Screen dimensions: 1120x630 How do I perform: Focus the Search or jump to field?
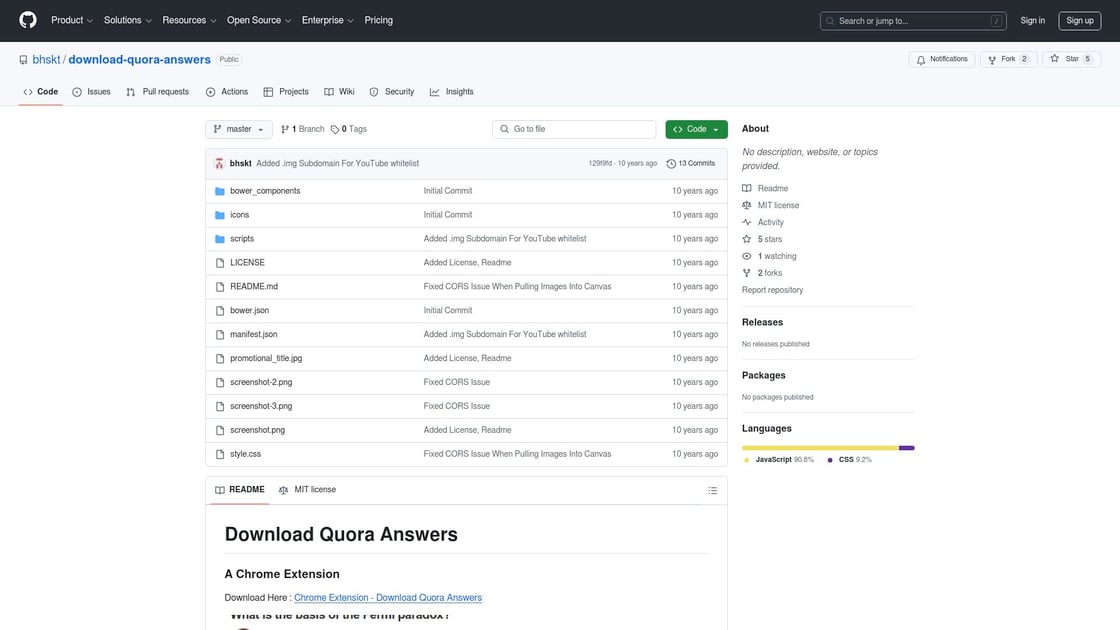click(x=913, y=21)
